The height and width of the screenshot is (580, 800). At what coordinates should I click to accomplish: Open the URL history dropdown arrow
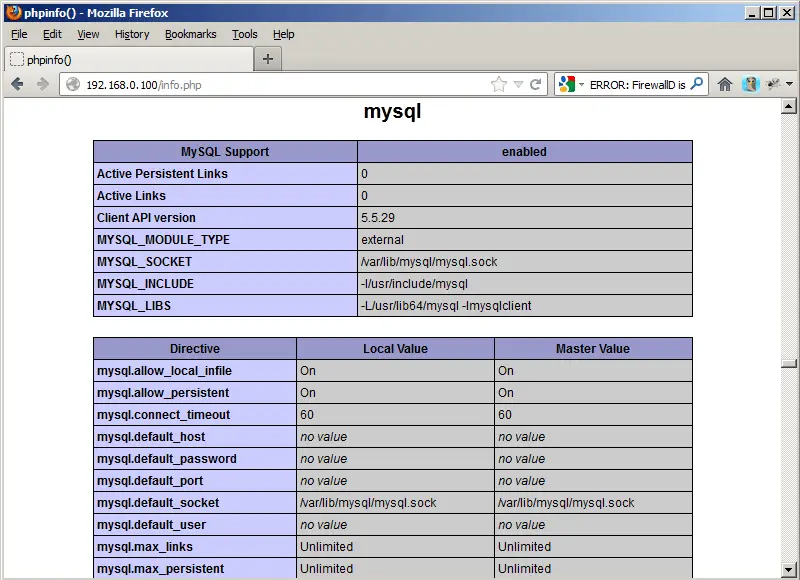tap(518, 85)
